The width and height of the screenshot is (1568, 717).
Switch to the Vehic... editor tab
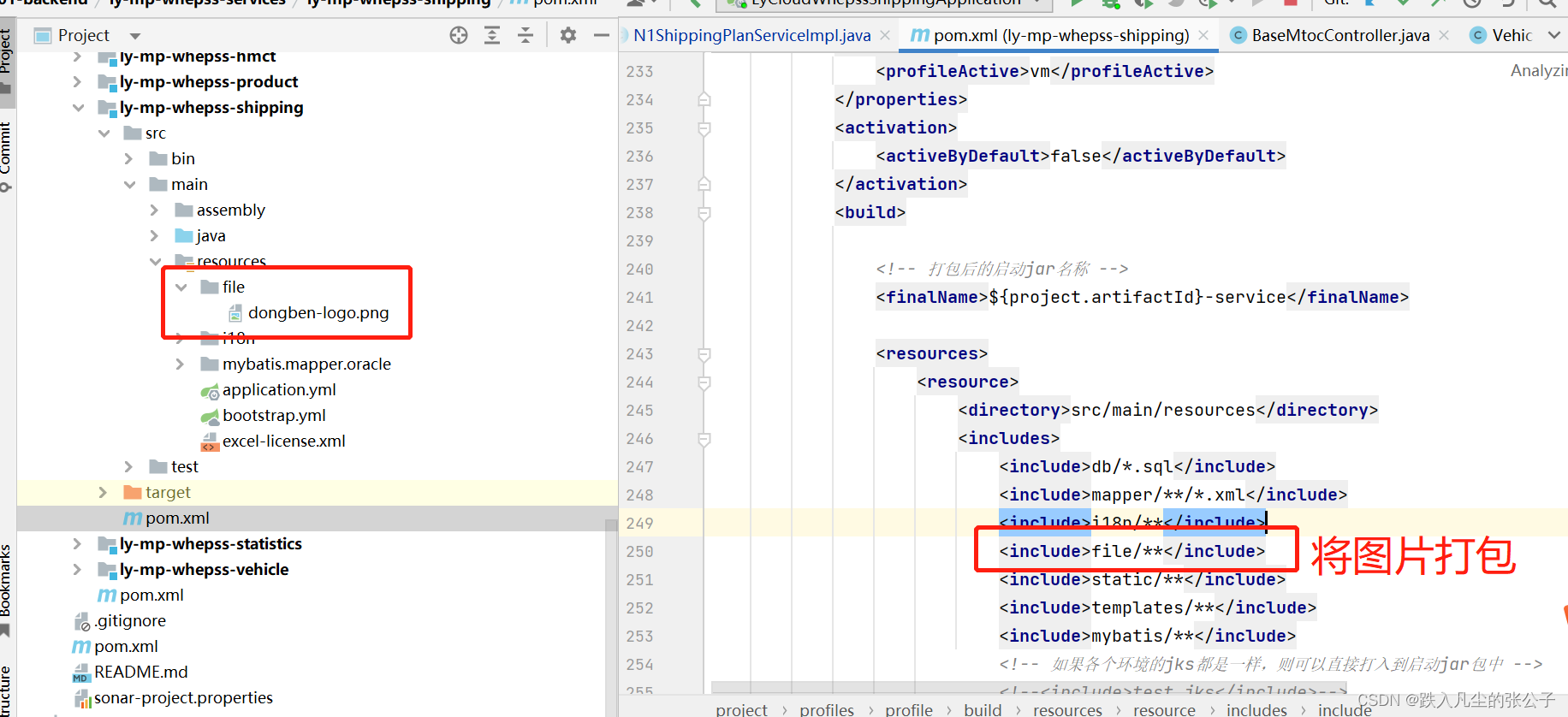click(1501, 35)
